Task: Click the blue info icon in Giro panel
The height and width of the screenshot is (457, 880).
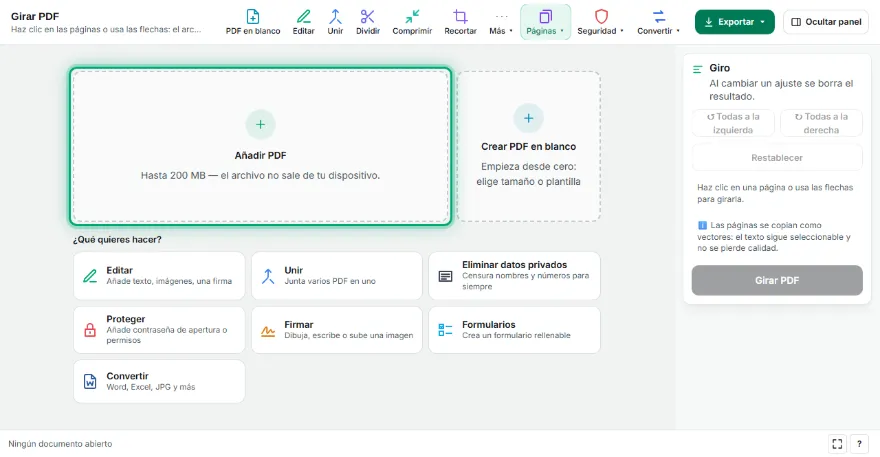Action: coord(702,225)
